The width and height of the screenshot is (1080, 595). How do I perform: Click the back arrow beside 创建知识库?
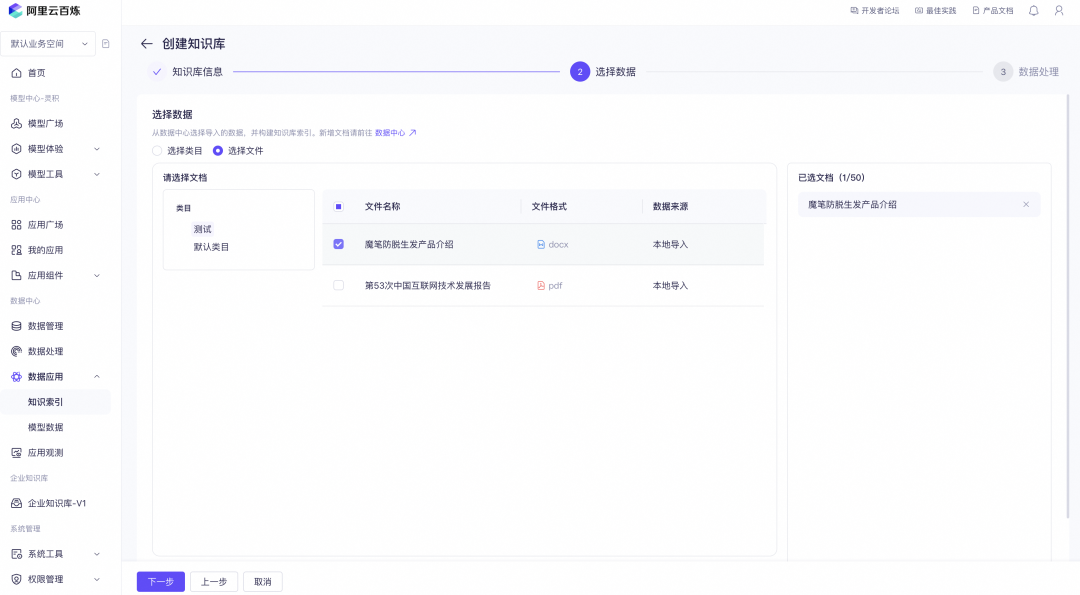point(145,43)
